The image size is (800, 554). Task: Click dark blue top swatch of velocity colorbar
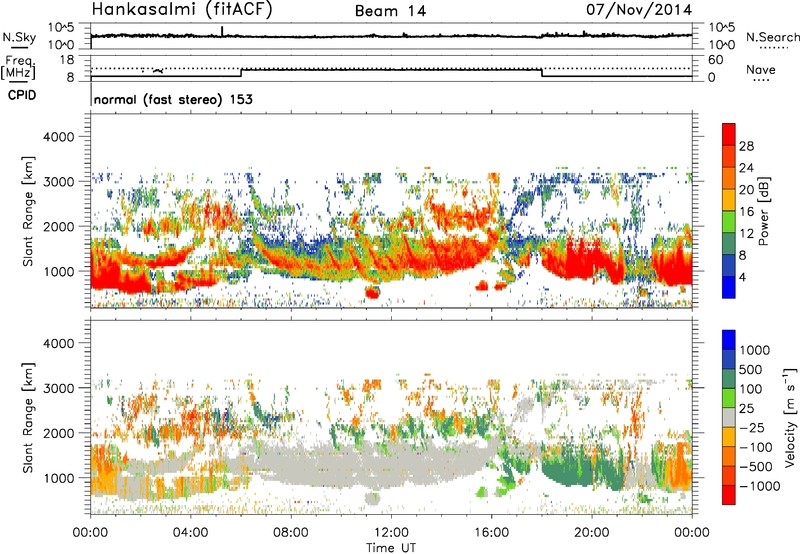729,340
